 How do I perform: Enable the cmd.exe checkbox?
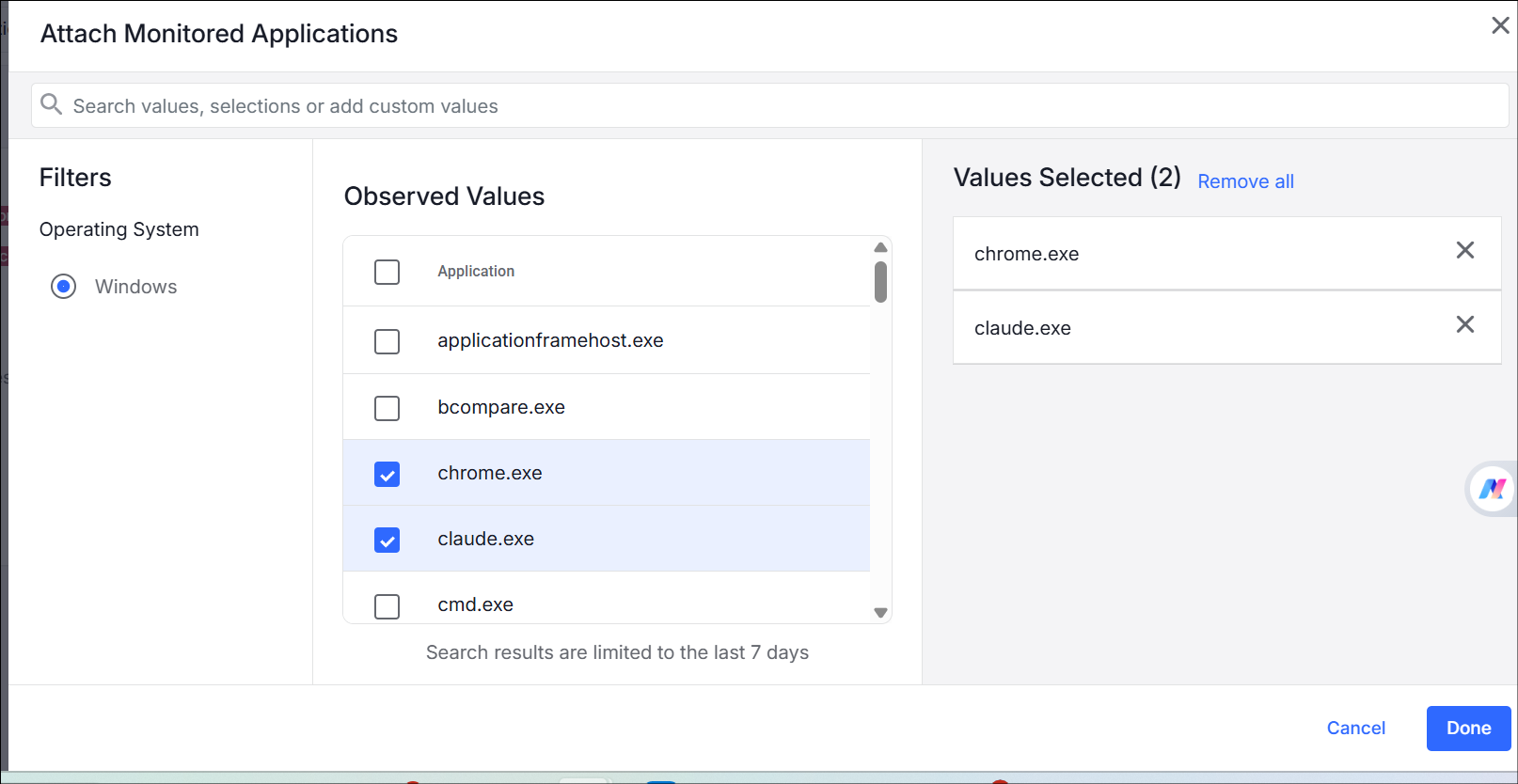tap(387, 606)
